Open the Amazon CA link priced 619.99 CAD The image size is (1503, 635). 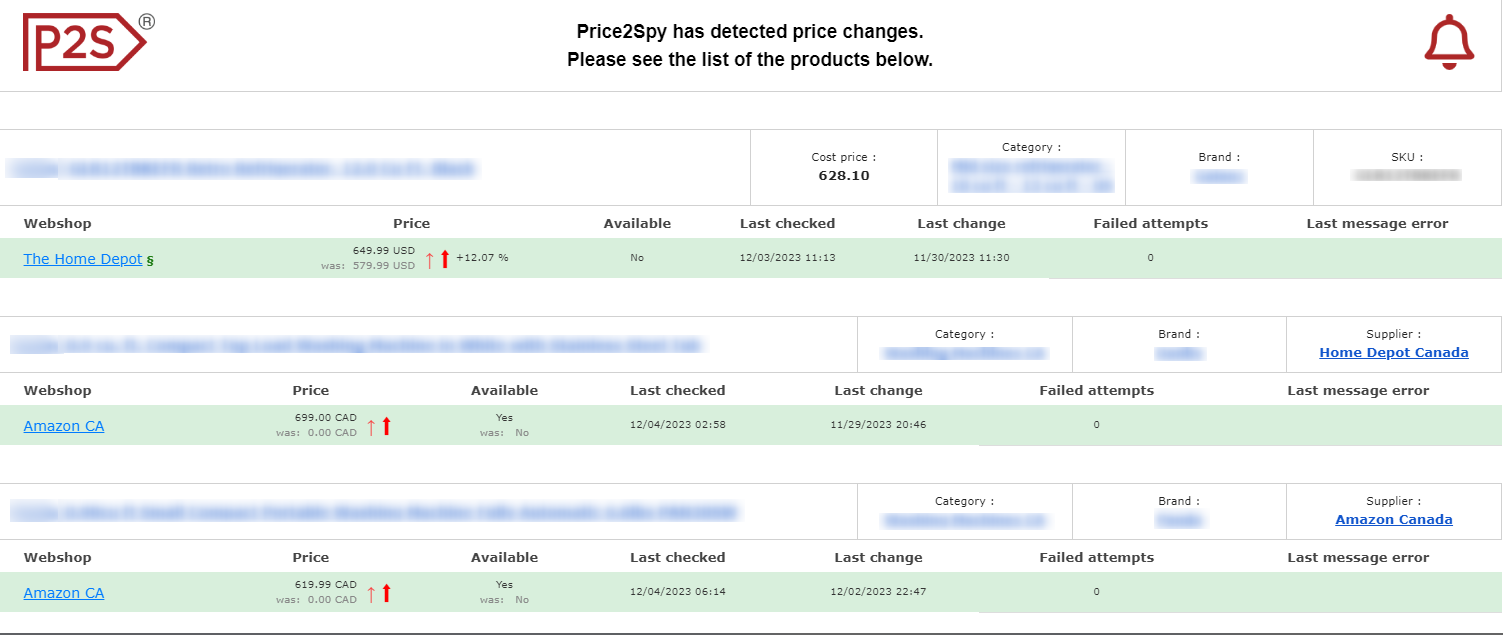coord(64,593)
